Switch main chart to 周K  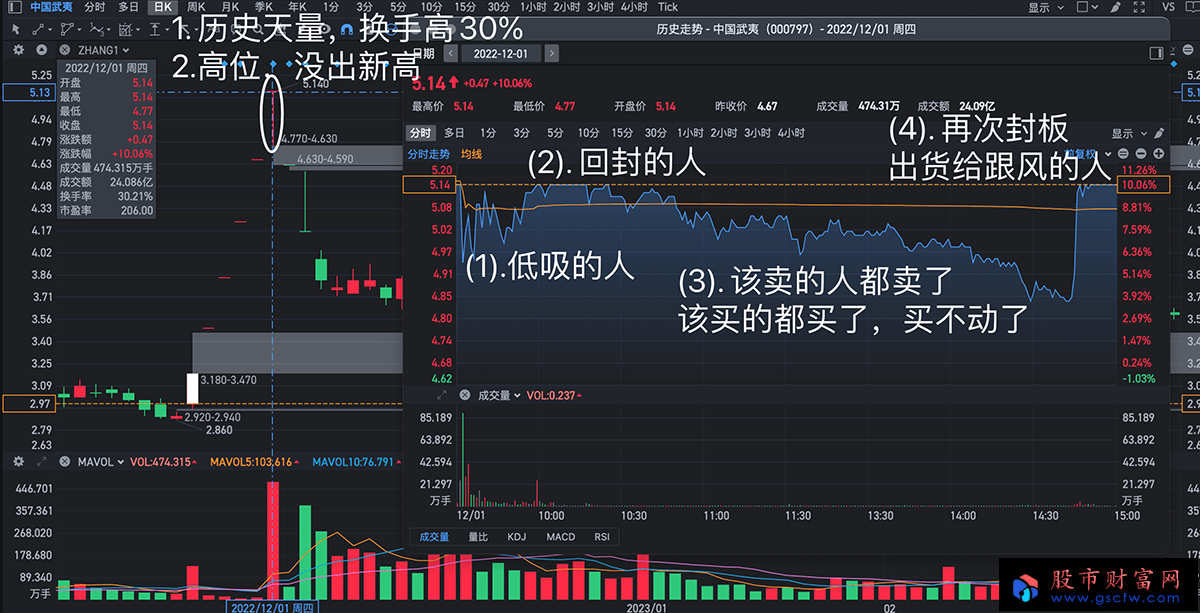tap(196, 7)
